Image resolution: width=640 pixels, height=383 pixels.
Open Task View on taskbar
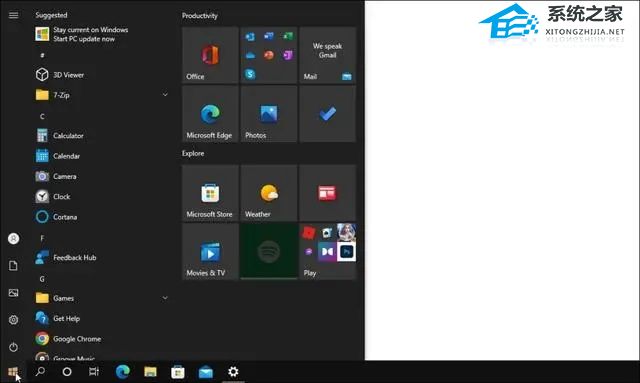coord(94,372)
